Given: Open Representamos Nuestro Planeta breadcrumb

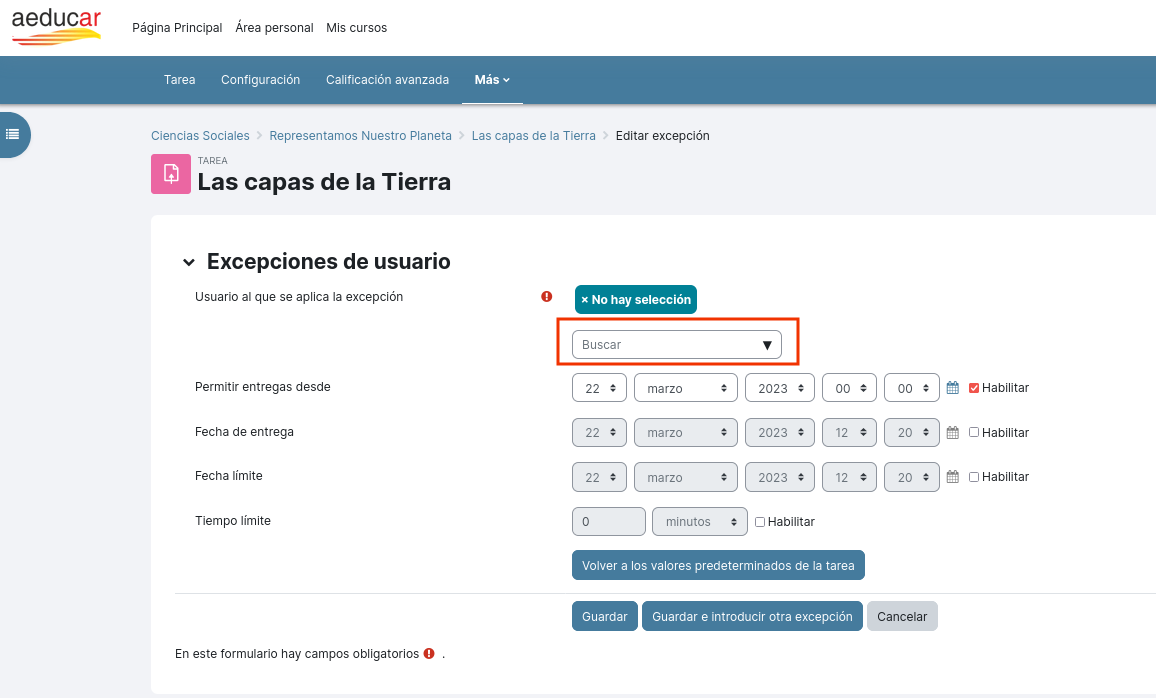Looking at the screenshot, I should coord(361,136).
